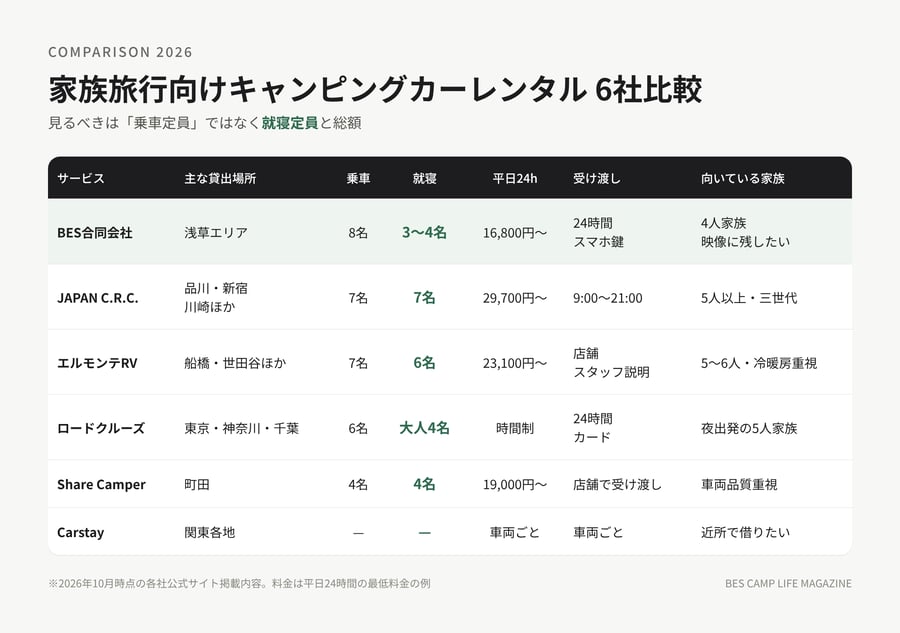Click the '町田' location cell
The width and height of the screenshot is (900, 633).
(x=197, y=484)
